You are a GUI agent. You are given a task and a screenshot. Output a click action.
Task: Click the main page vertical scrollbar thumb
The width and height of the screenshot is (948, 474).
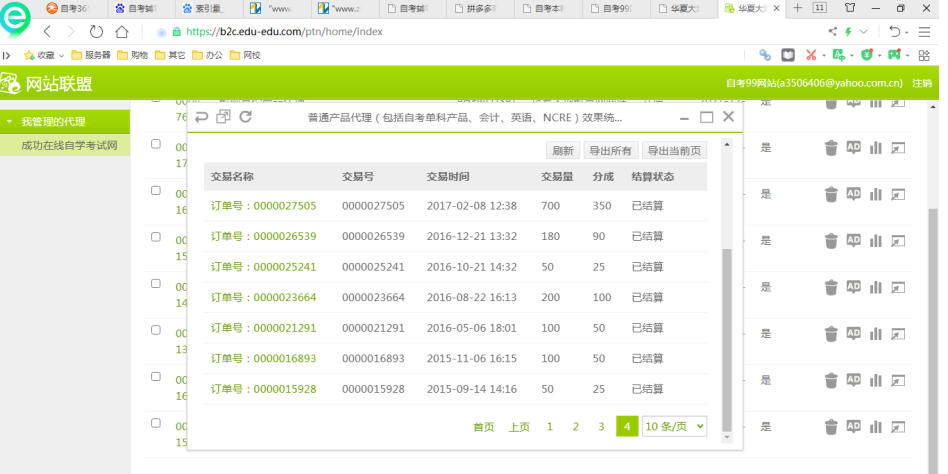[933, 339]
